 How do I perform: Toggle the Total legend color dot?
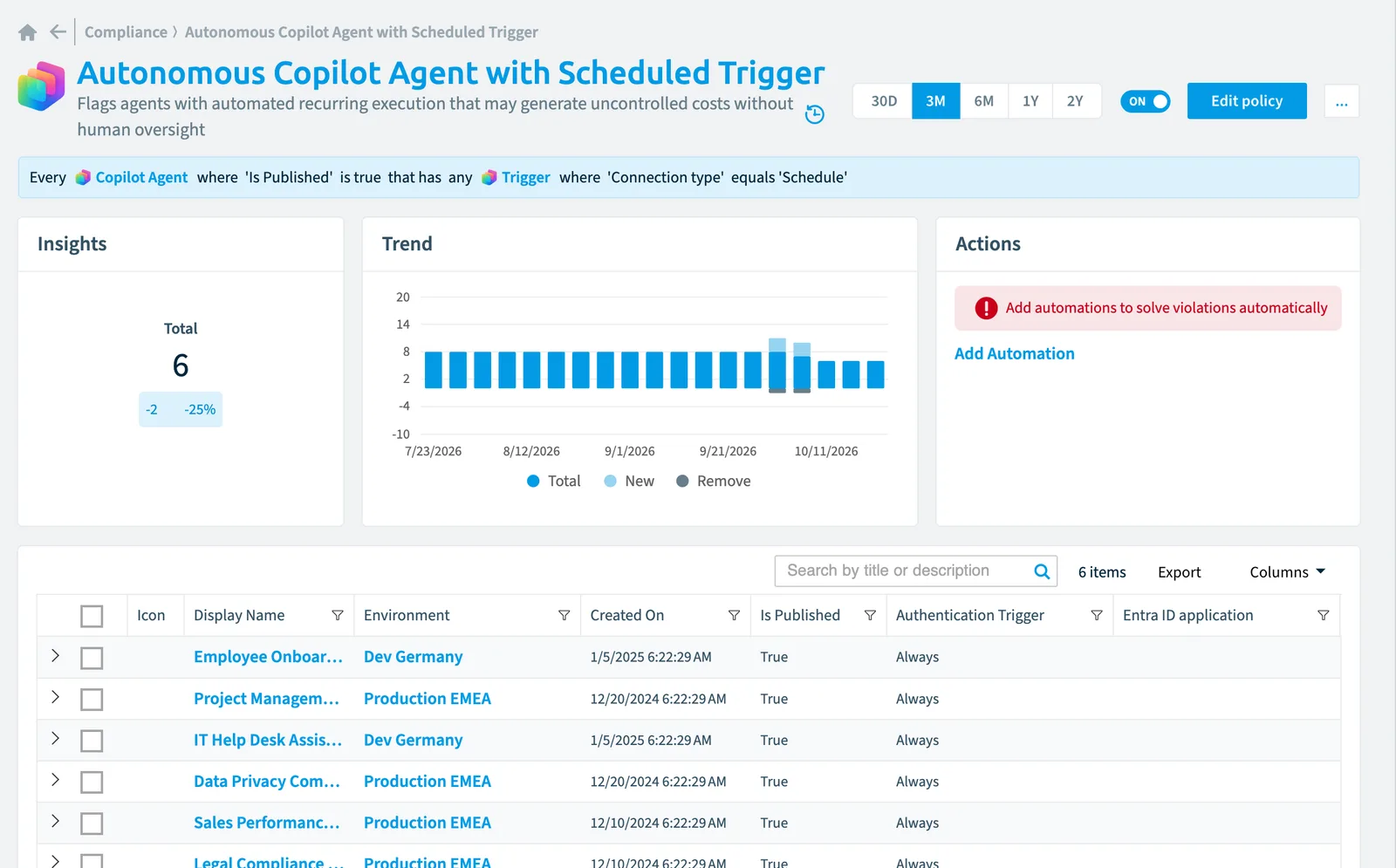(534, 481)
